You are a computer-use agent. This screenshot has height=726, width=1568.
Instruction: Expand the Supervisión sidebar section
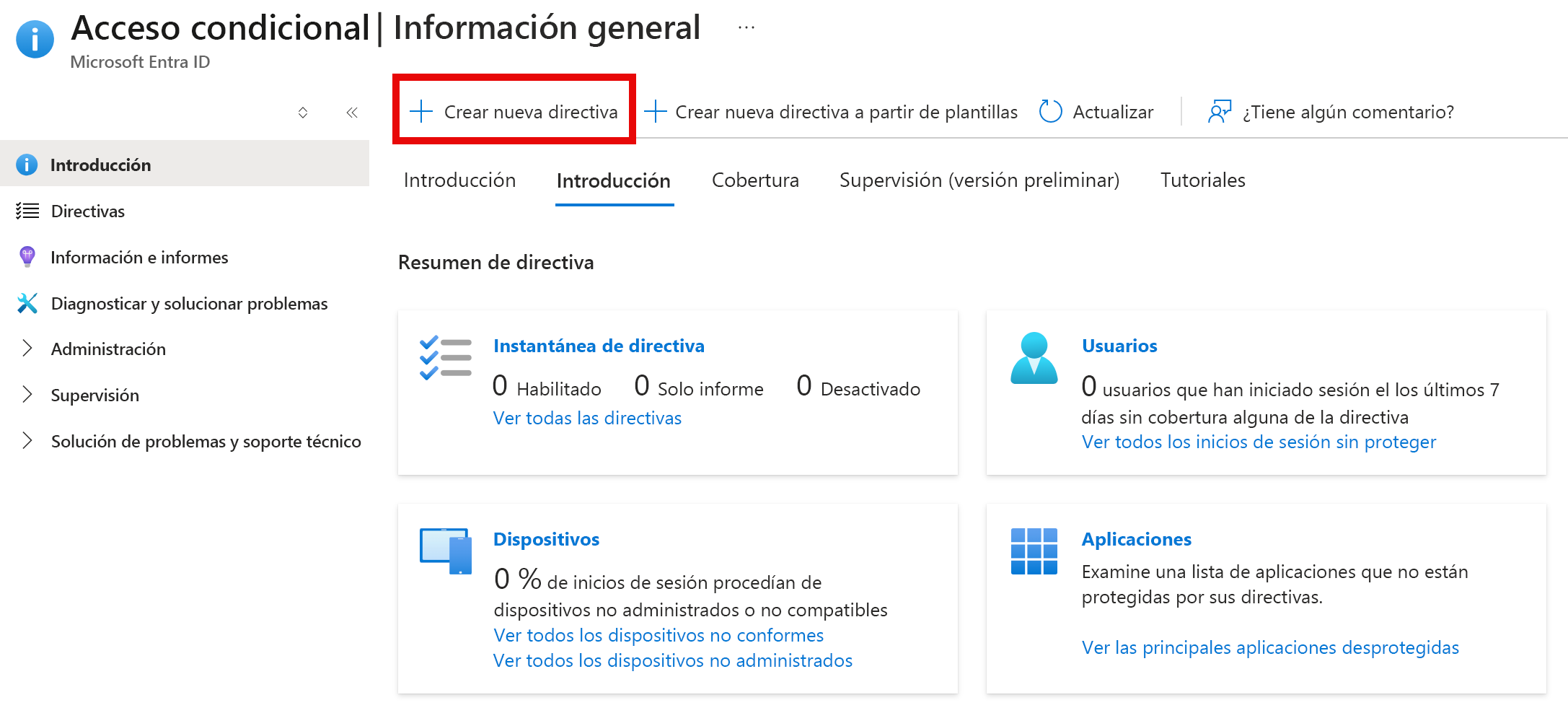click(27, 395)
